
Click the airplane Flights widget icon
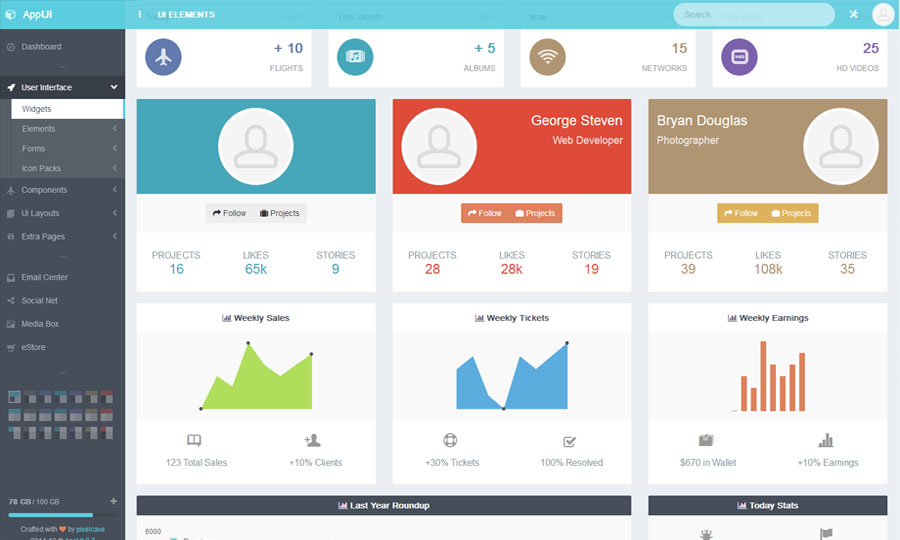164,57
